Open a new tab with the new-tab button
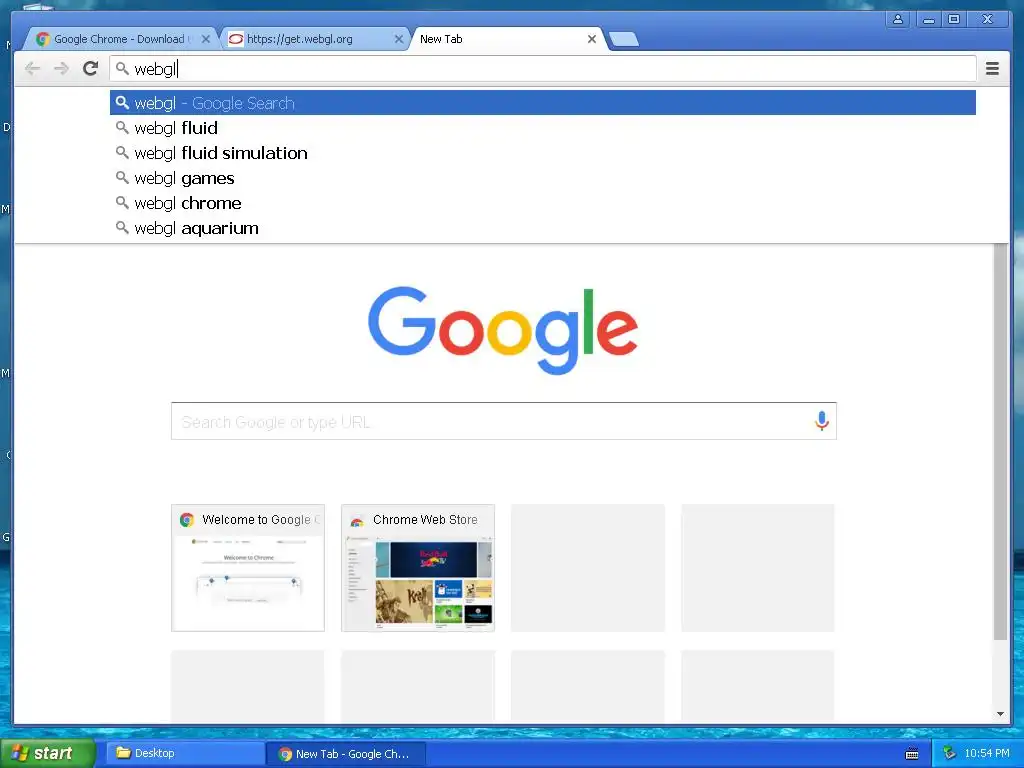 click(624, 39)
